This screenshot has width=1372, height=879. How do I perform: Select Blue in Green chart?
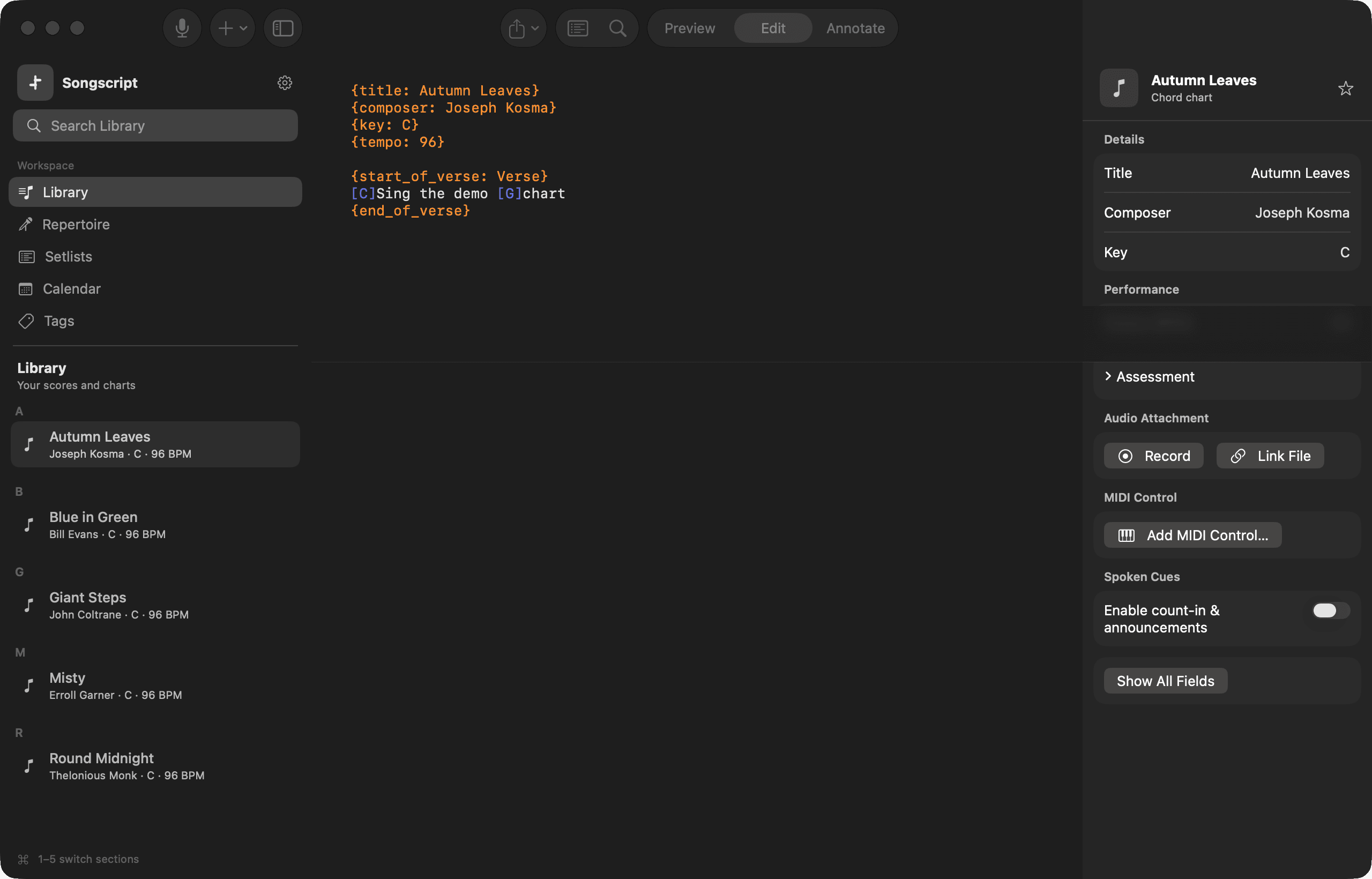(155, 525)
